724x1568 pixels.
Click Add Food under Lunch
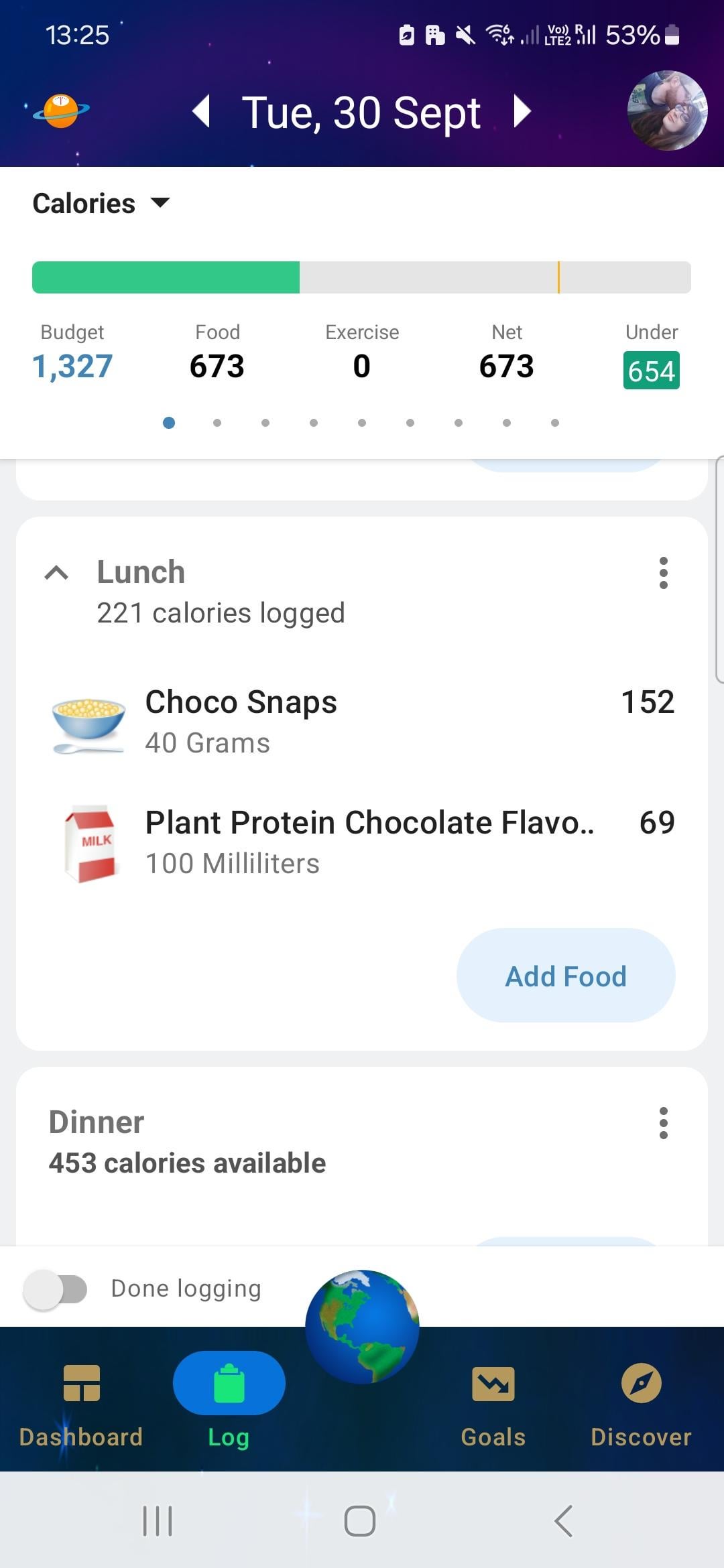[566, 976]
